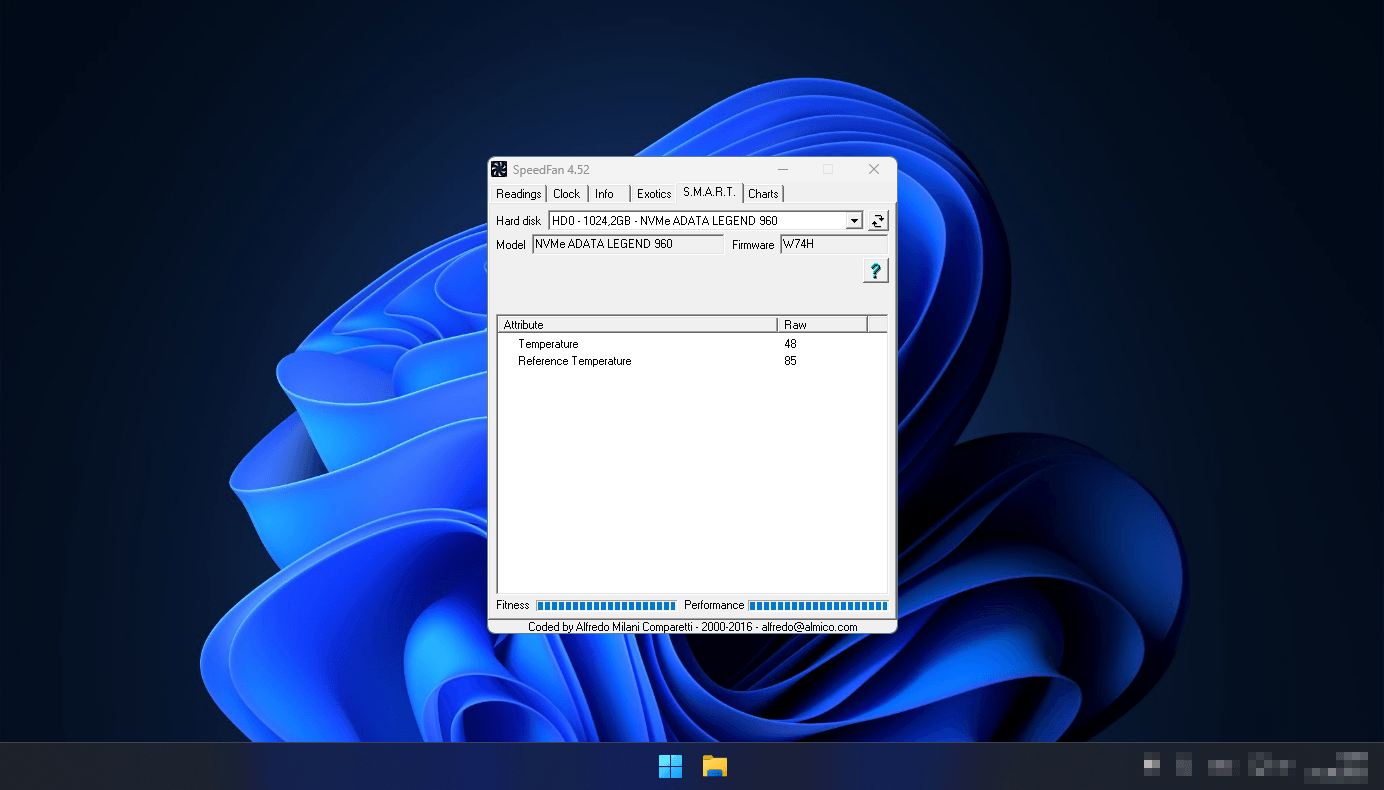Click the SpeedFan 4.52 title text
Viewport: 1384px width, 790px height.
coord(551,170)
